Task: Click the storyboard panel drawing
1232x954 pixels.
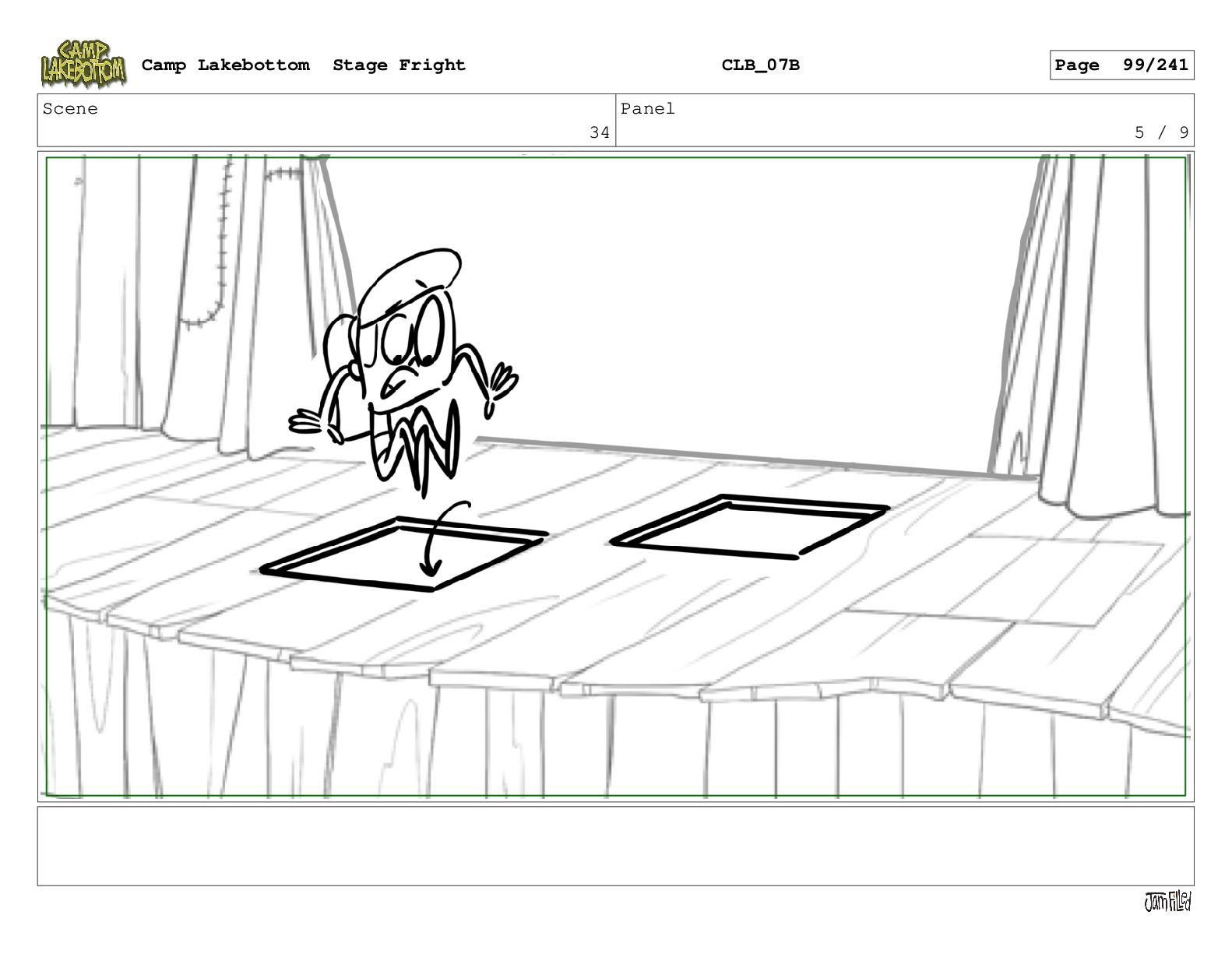Action: 615,477
